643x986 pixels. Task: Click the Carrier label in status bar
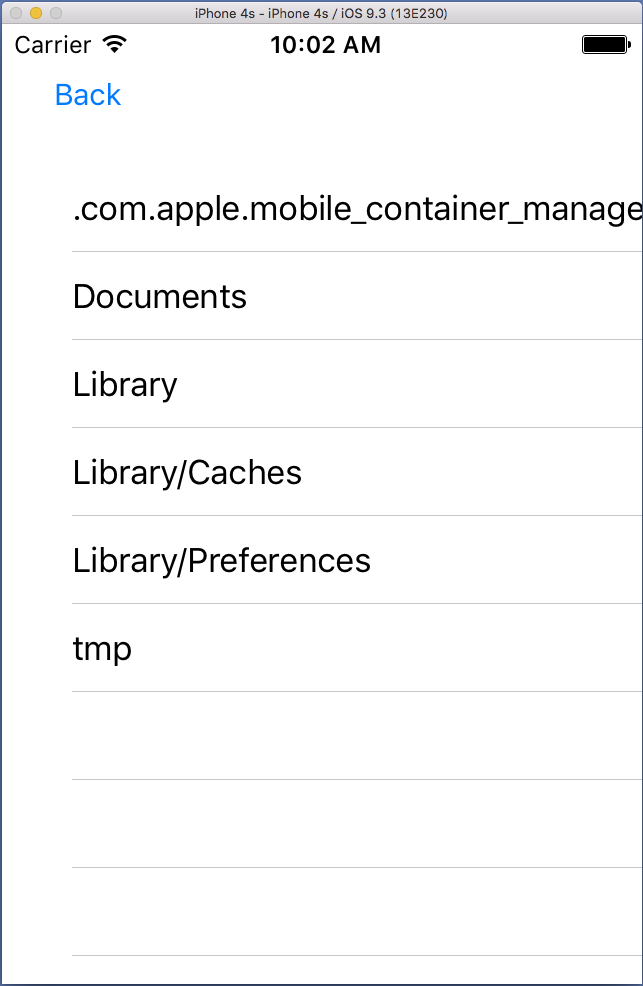click(x=52, y=45)
